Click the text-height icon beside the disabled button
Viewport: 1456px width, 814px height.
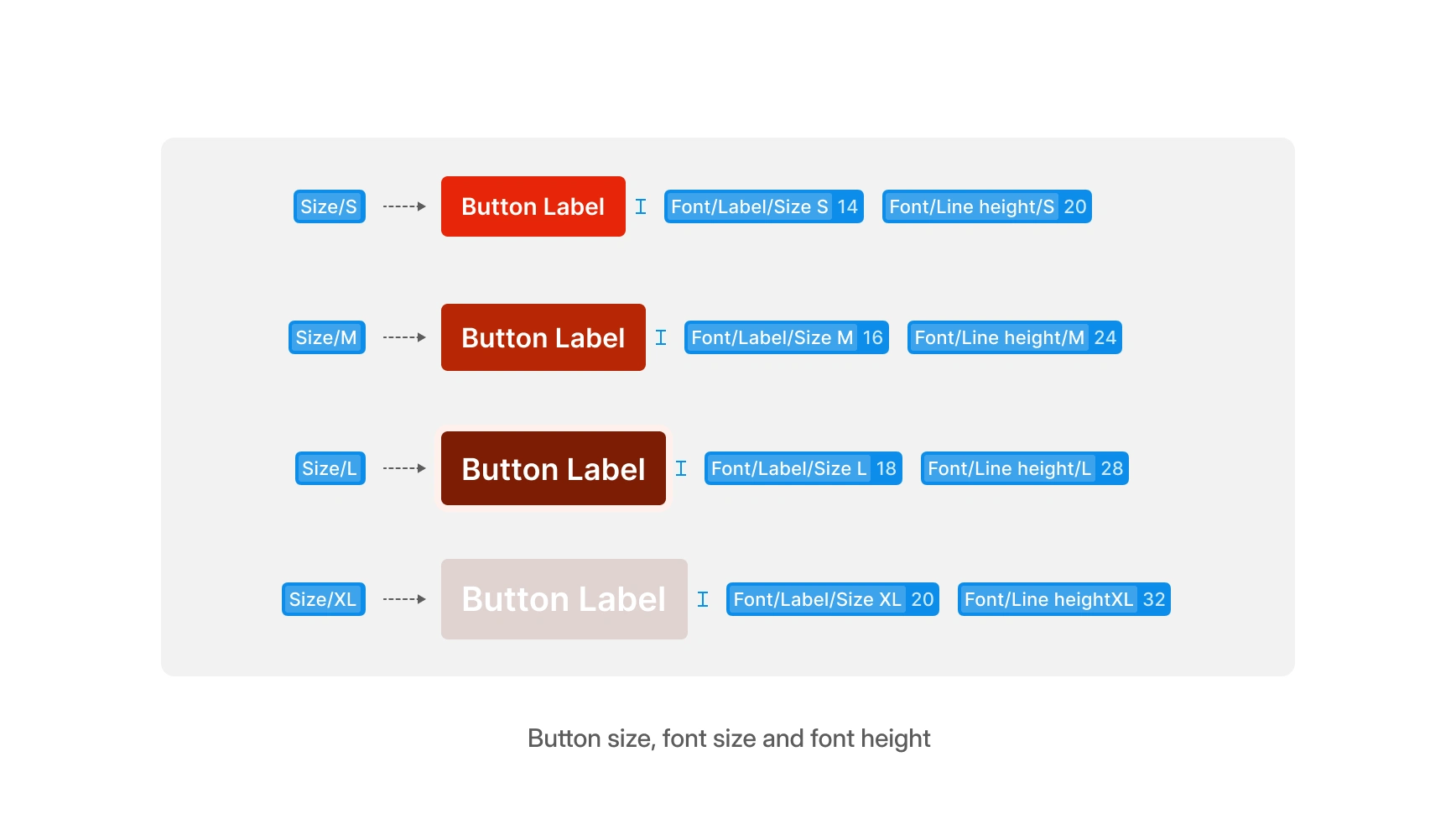703,599
